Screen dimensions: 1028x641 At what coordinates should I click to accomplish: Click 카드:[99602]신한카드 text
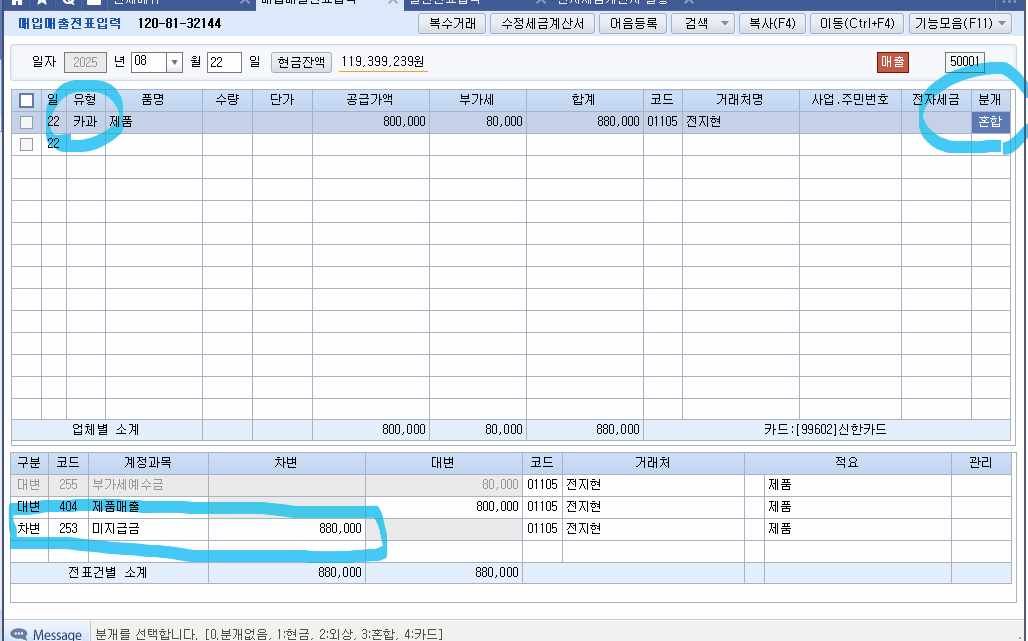point(825,430)
